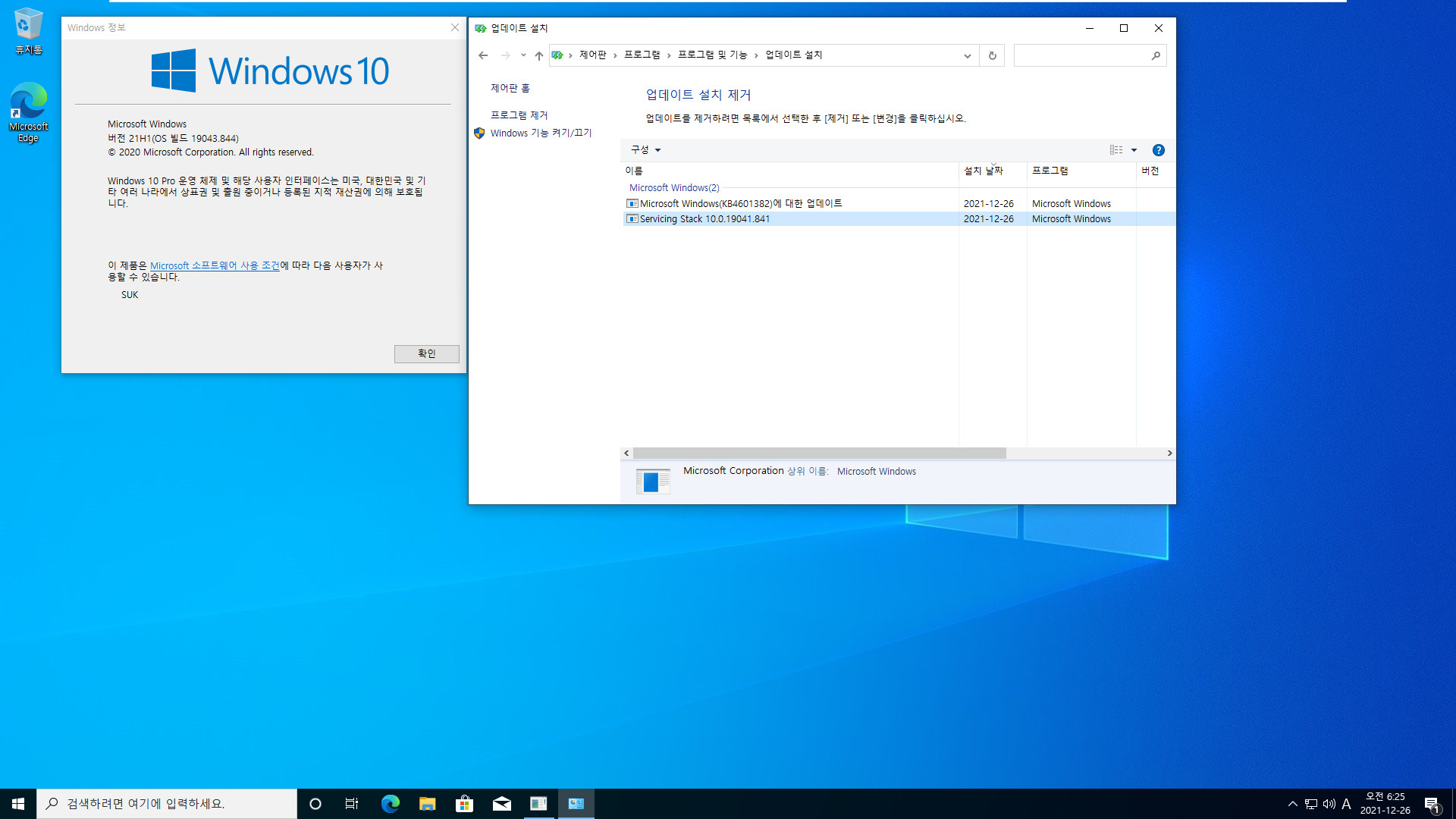
Task: Open 프로그램 제거 link
Action: pos(519,115)
